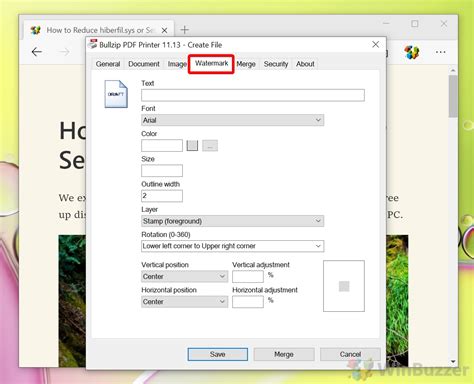Open a new browser tab with plus
This screenshot has height=384, width=474.
pos(184,30)
